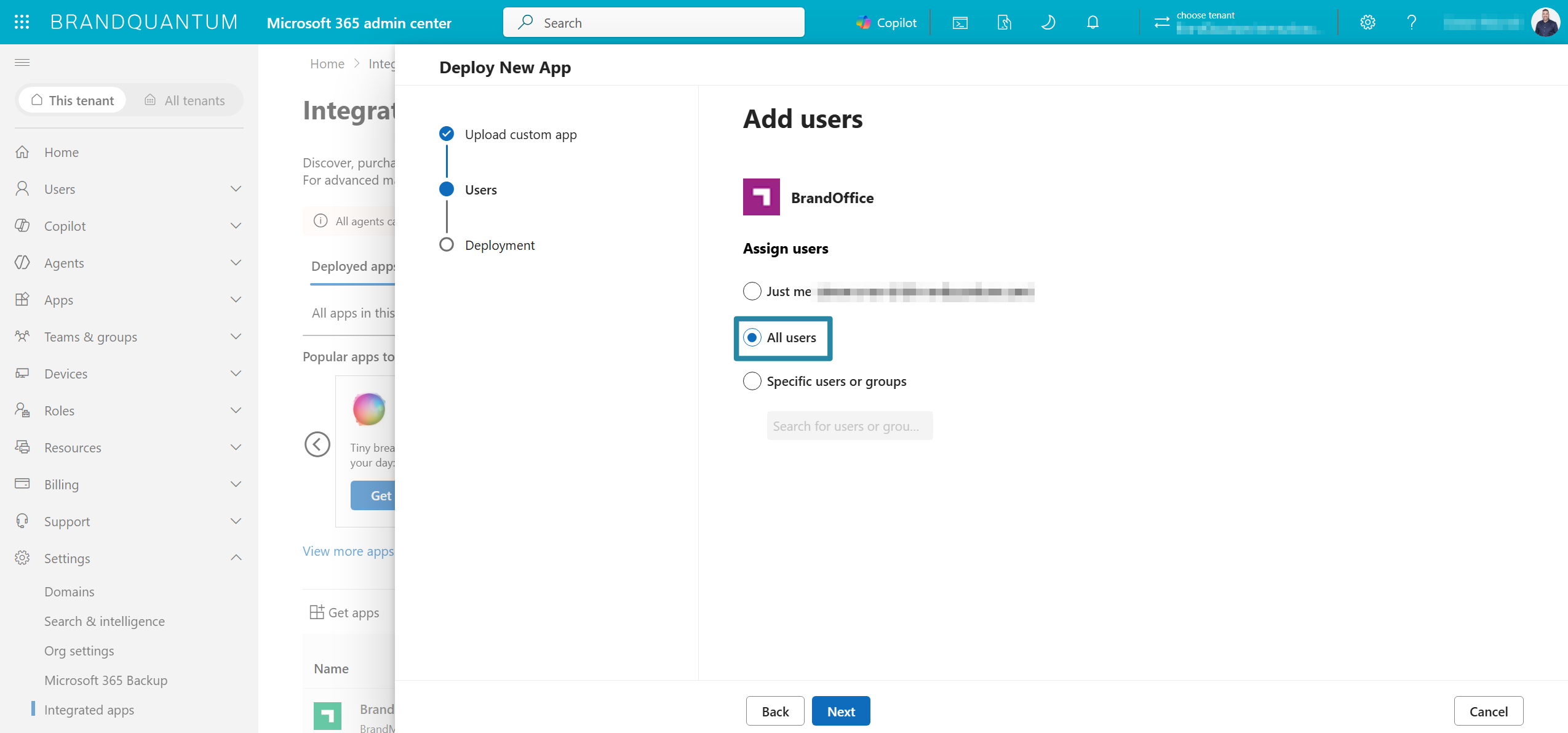
Task: Select the All users radio option
Action: point(752,337)
